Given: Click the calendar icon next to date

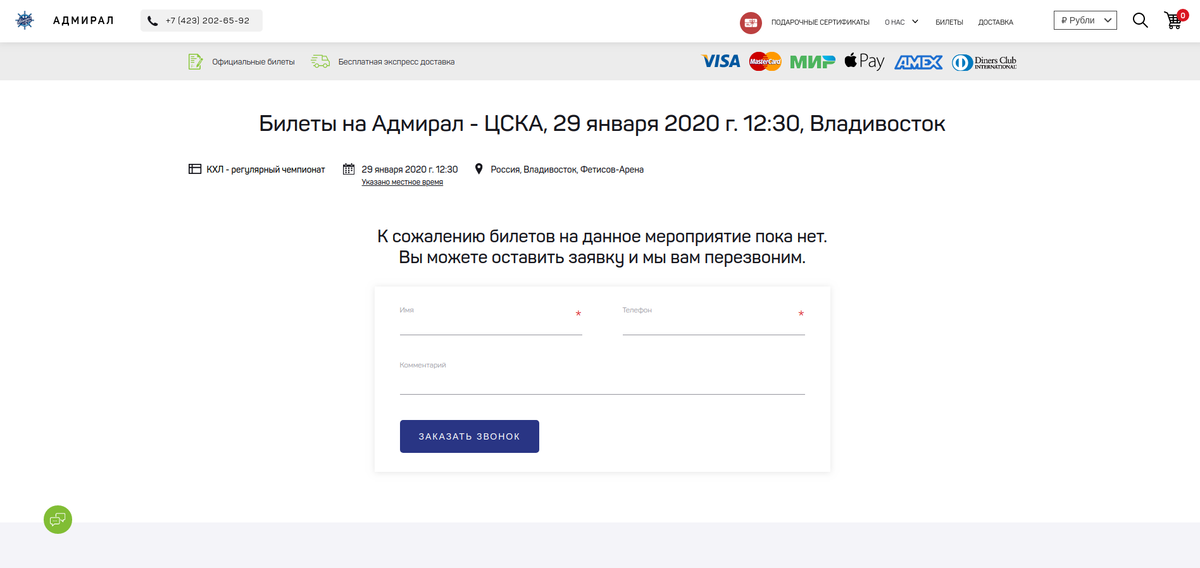Looking at the screenshot, I should pos(349,169).
